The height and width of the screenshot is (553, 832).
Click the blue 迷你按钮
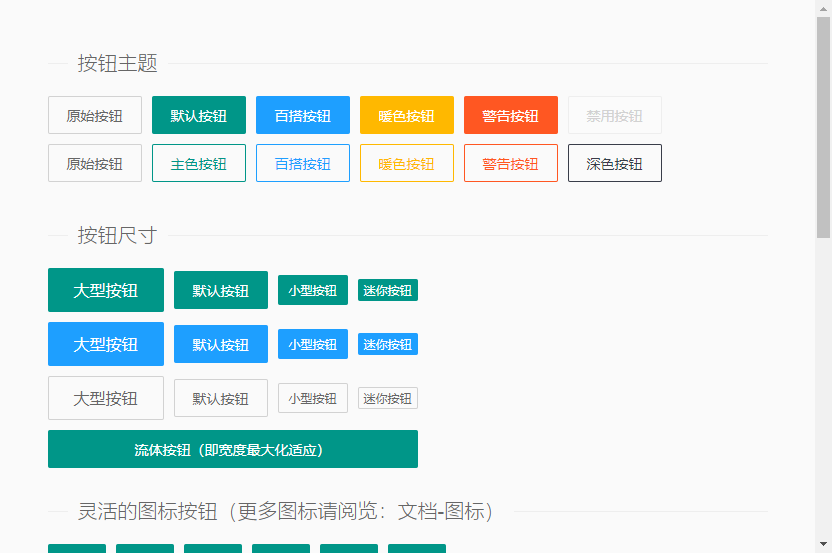[x=388, y=344]
